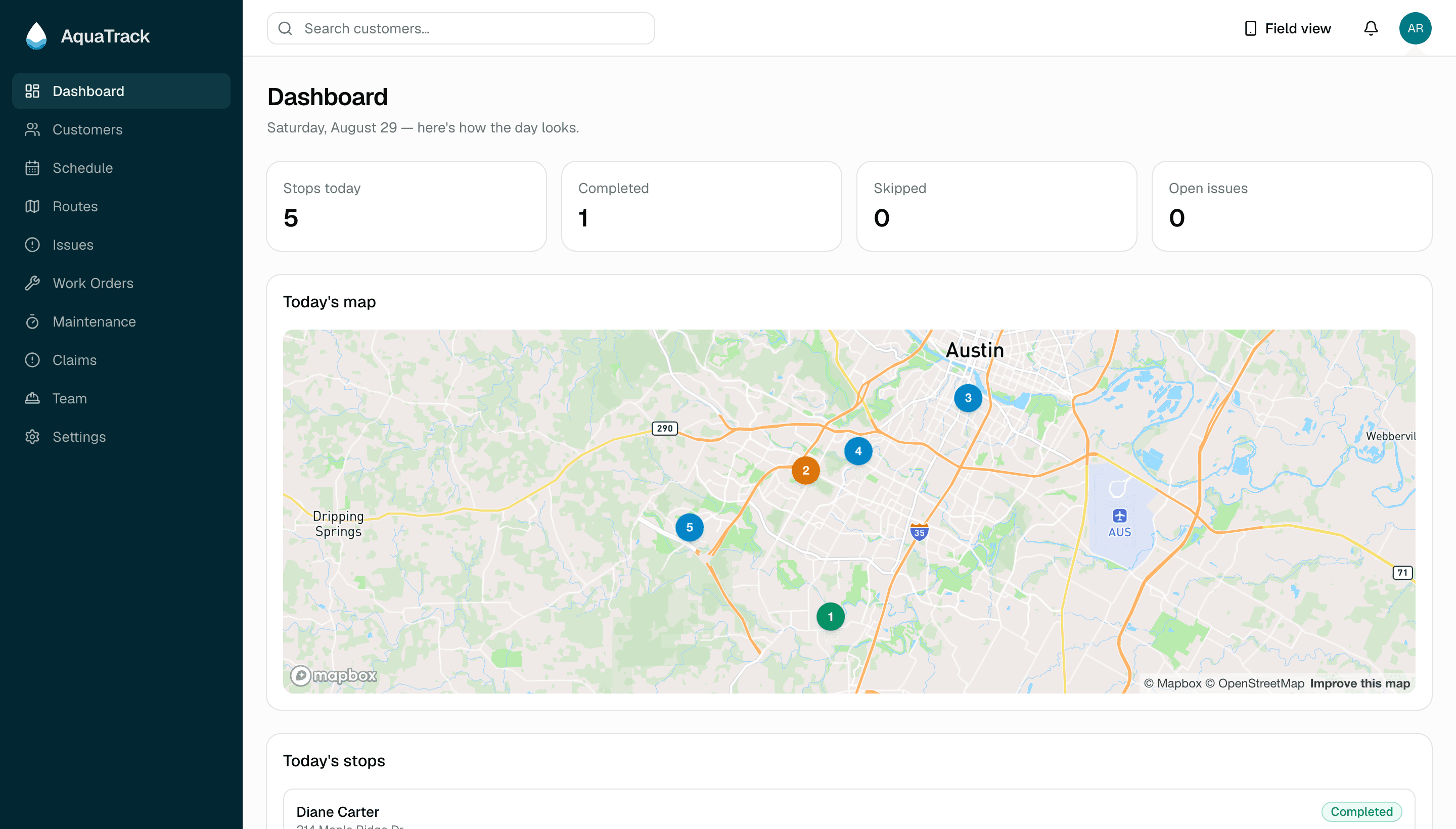Click the search magnifier icon
The width and height of the screenshot is (1456, 829).
coord(285,28)
